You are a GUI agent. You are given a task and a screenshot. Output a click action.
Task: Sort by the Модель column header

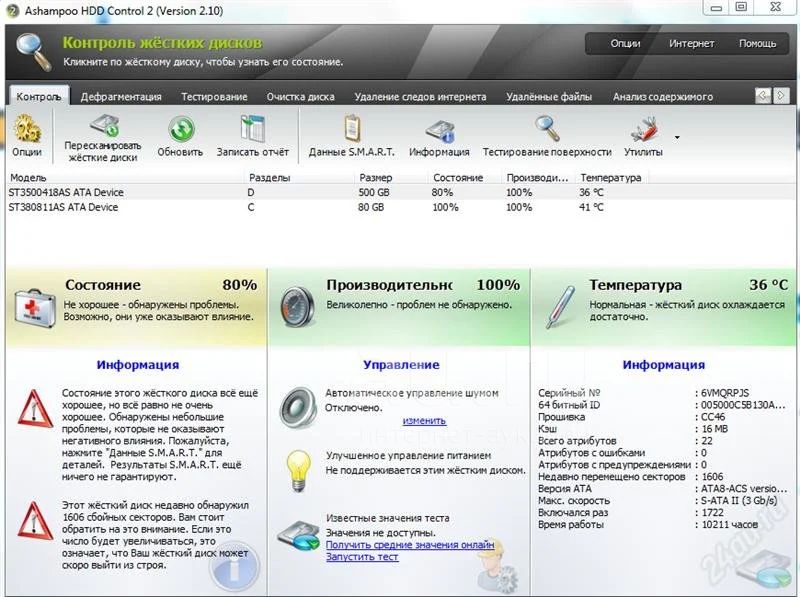[126, 178]
